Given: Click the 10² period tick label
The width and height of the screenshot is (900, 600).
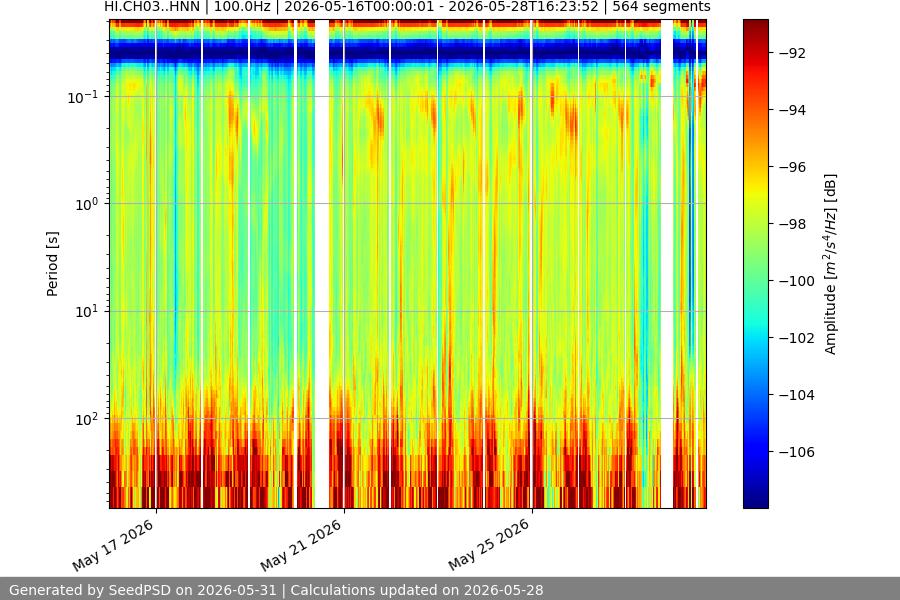Looking at the screenshot, I should click(87, 419).
